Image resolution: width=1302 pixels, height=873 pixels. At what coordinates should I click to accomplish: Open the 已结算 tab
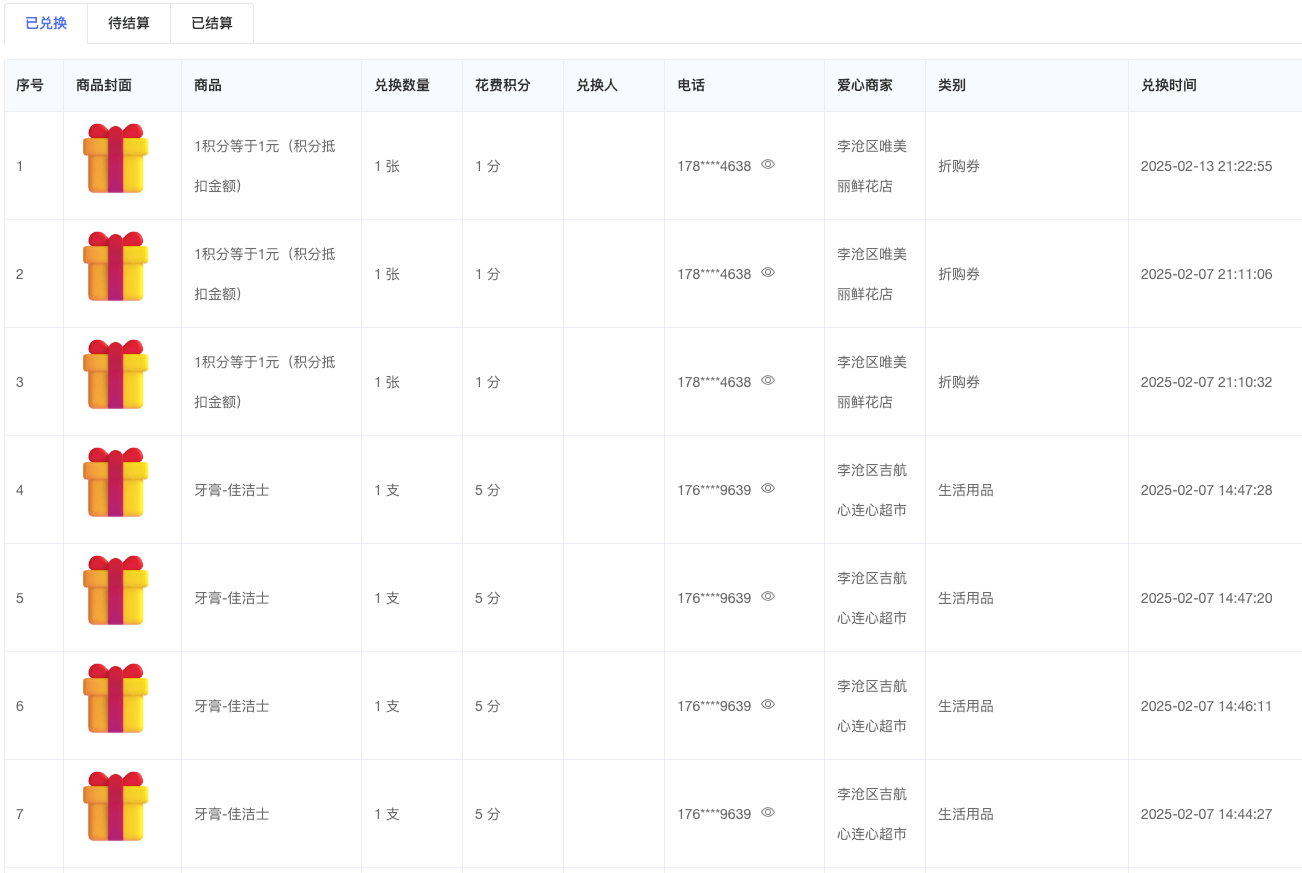[212, 23]
